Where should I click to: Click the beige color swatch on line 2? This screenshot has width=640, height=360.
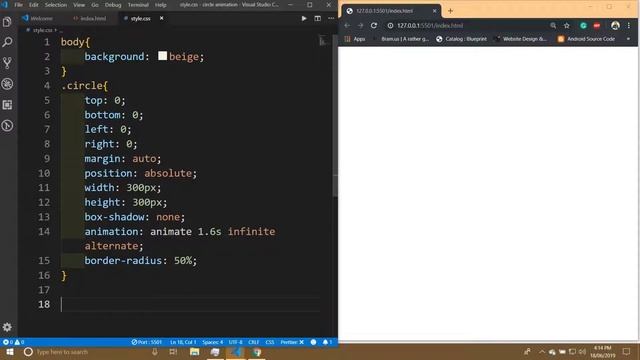coord(162,56)
